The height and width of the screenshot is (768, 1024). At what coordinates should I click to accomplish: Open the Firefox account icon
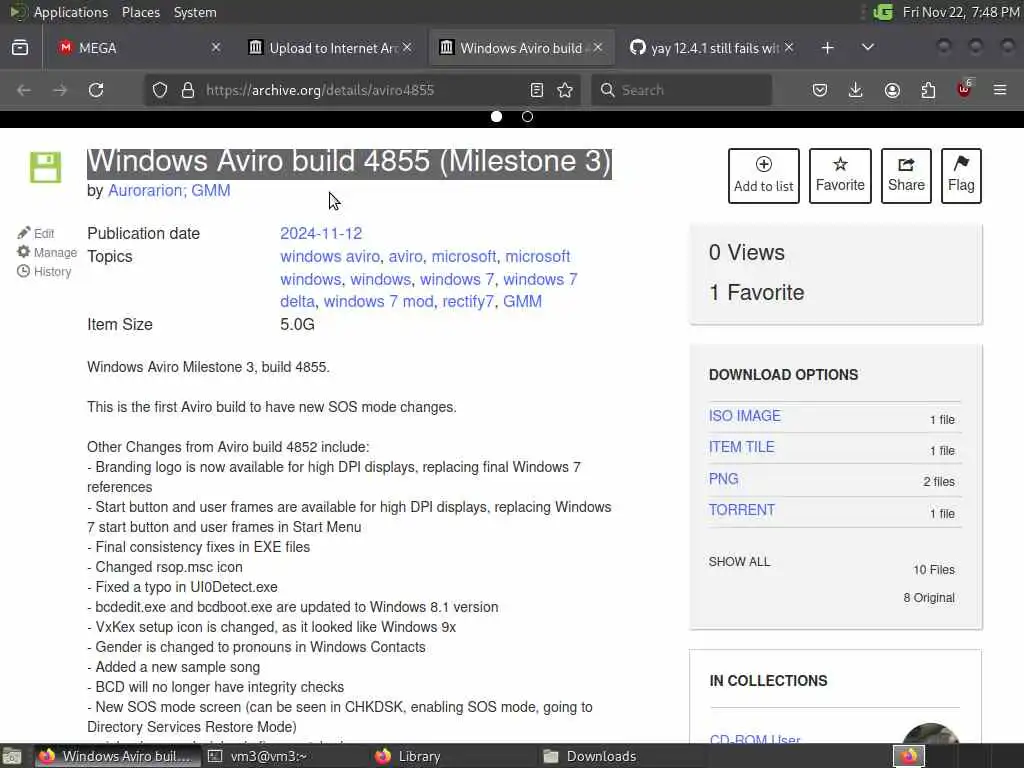point(892,90)
